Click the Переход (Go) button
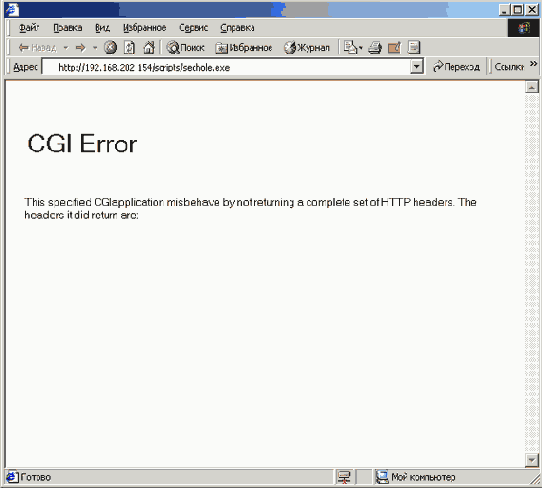This screenshot has width=542, height=488. coord(456,66)
